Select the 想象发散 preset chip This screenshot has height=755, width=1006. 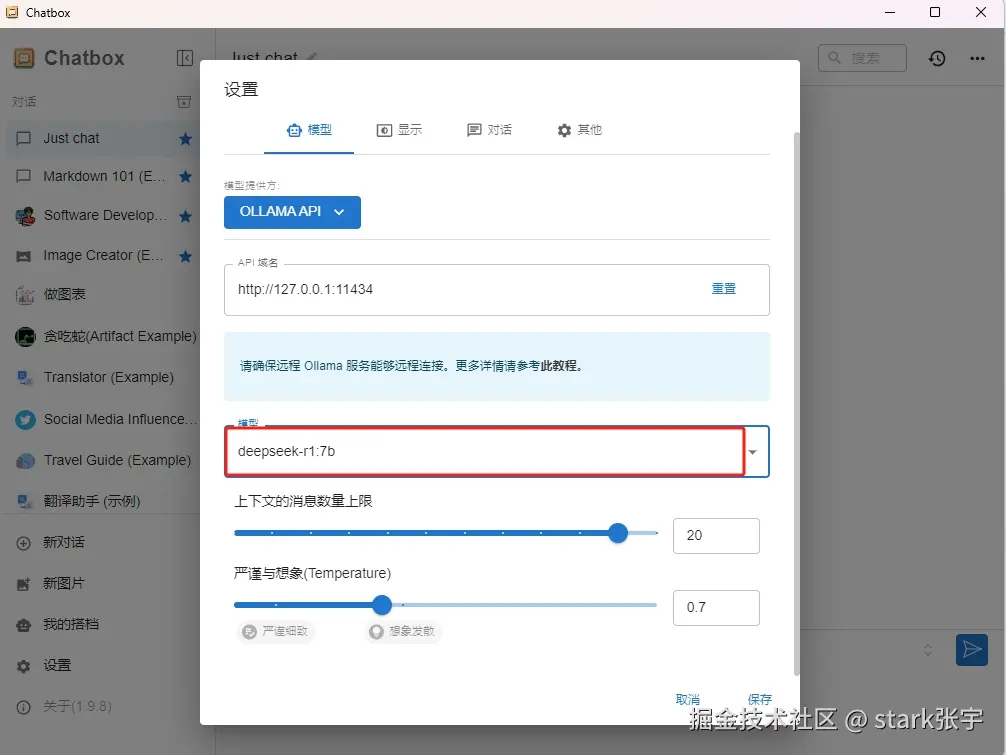(403, 632)
